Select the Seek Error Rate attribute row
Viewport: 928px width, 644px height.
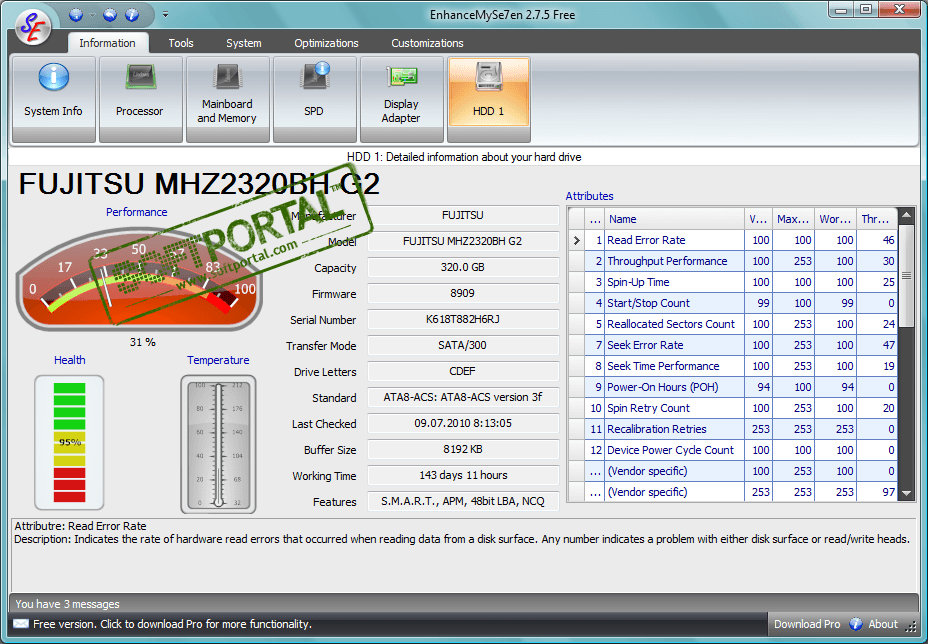pyautogui.click(x=733, y=345)
